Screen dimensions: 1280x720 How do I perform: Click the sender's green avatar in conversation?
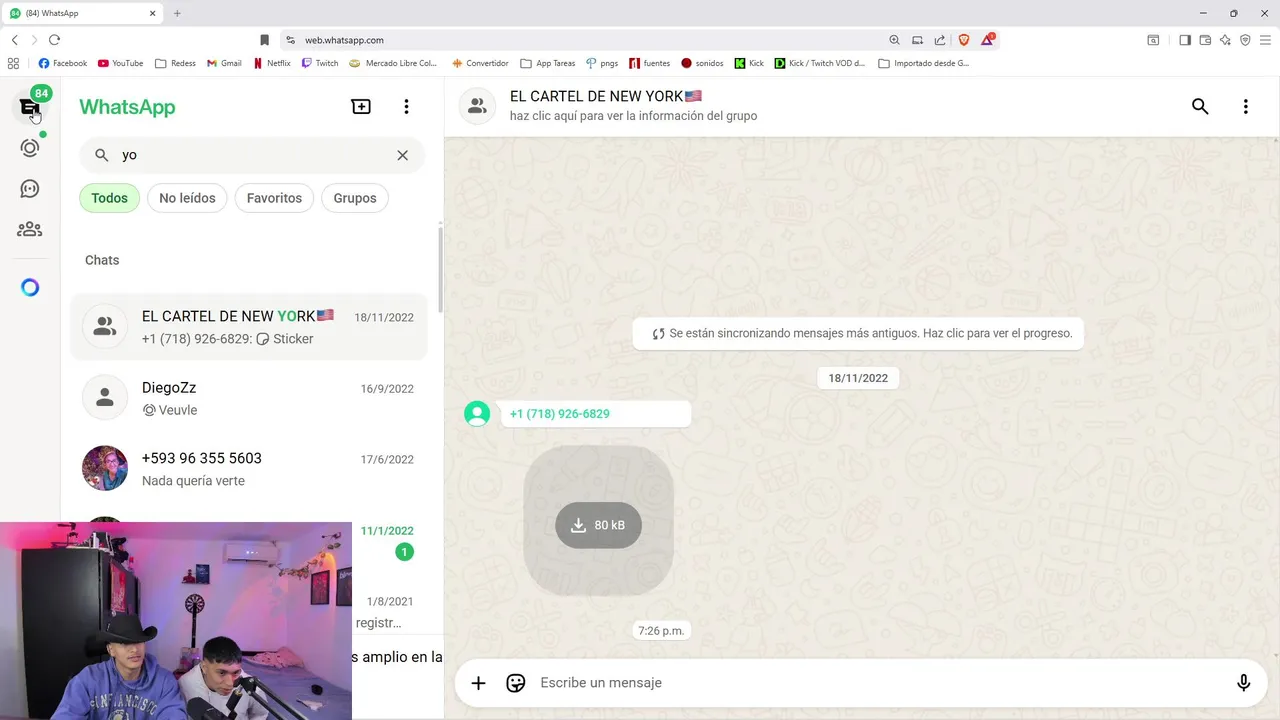pos(477,414)
